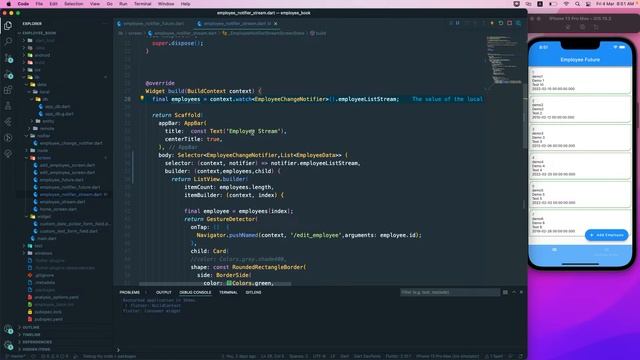Click the editor's horizontal scrollbar thumb
640x360 pixels.
215,284
